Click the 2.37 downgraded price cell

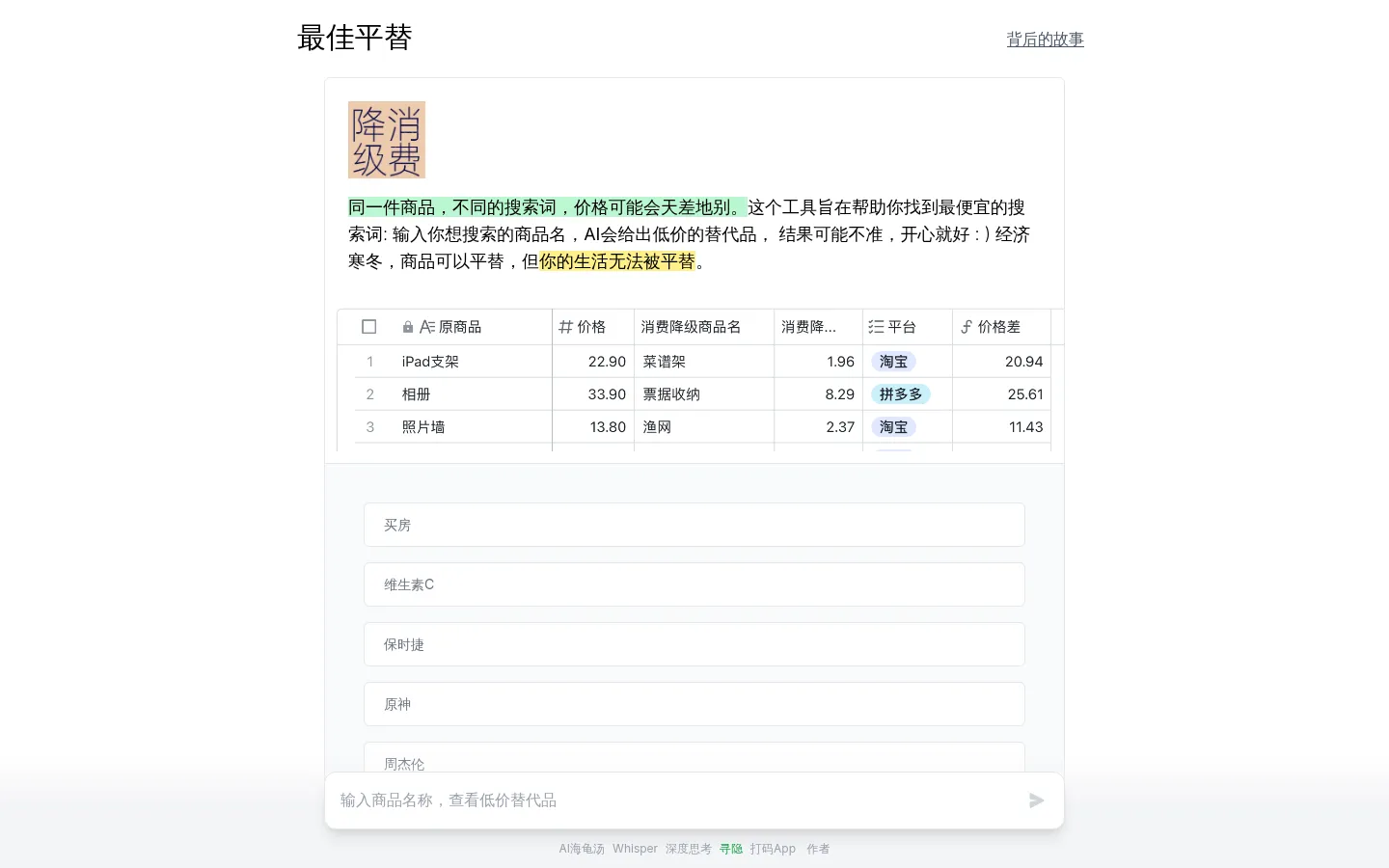818,427
